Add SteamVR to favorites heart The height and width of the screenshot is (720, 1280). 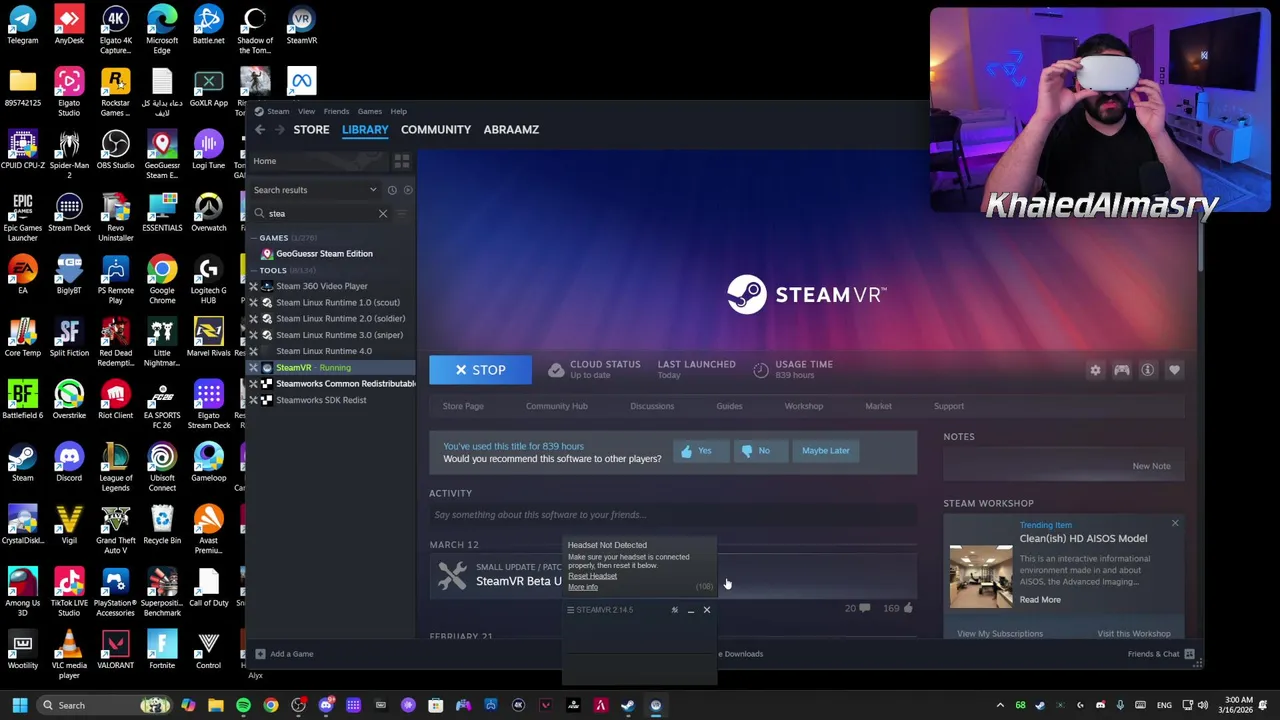[x=1174, y=370]
